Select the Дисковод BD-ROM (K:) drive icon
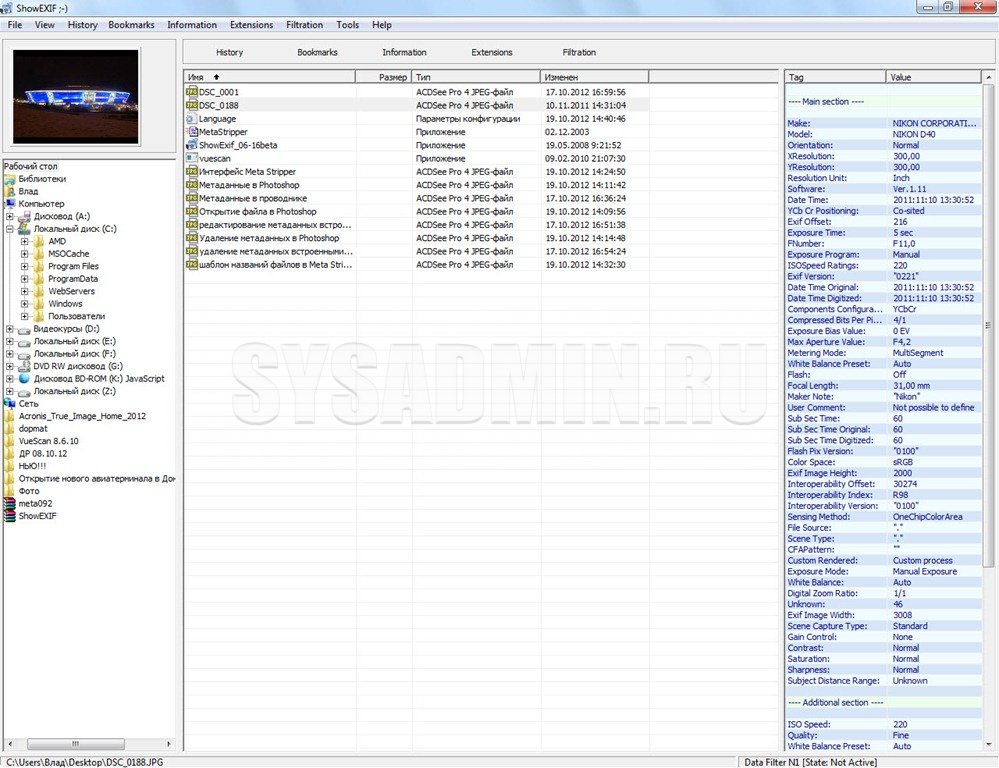 pos(24,379)
